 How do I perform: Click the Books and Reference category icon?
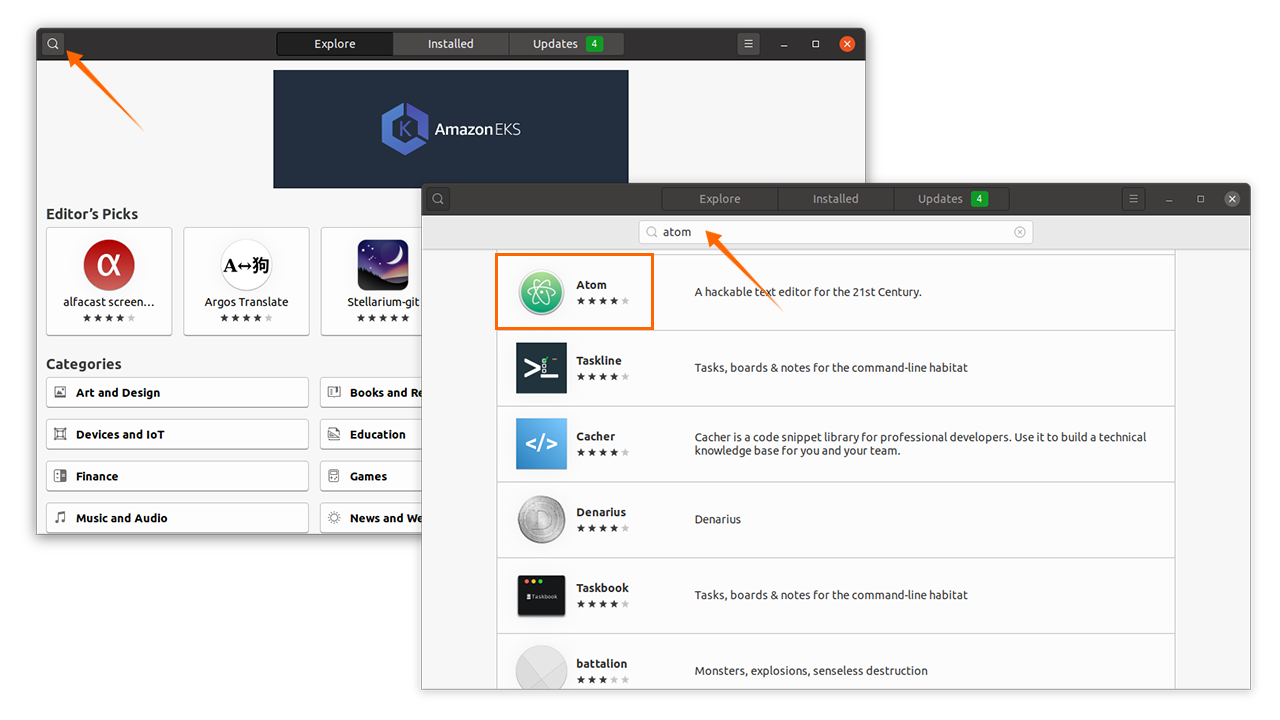334,392
